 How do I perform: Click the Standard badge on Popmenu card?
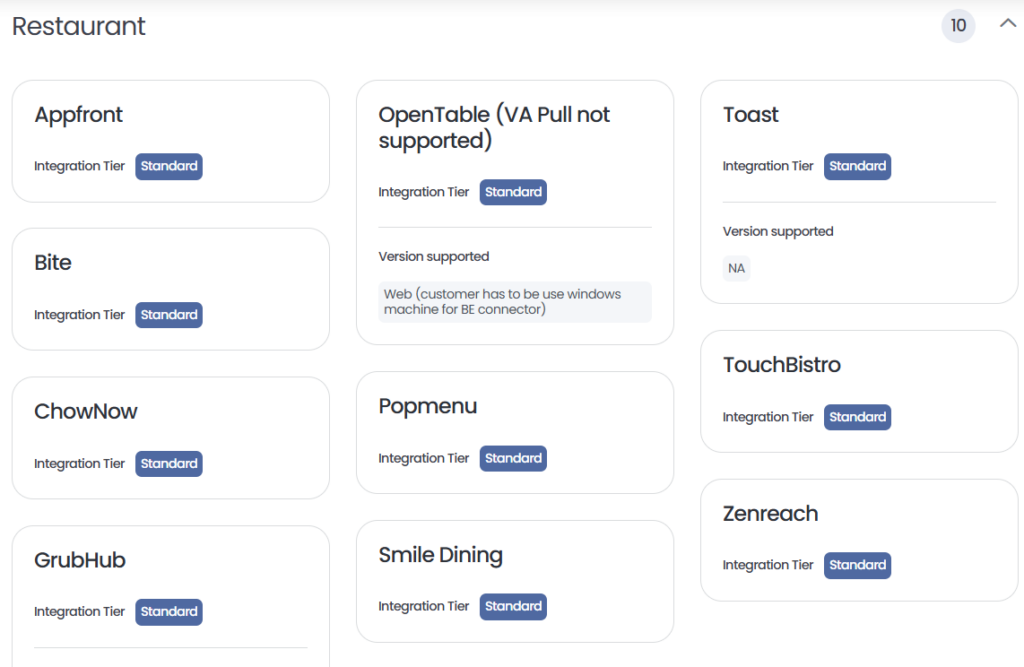[513, 458]
